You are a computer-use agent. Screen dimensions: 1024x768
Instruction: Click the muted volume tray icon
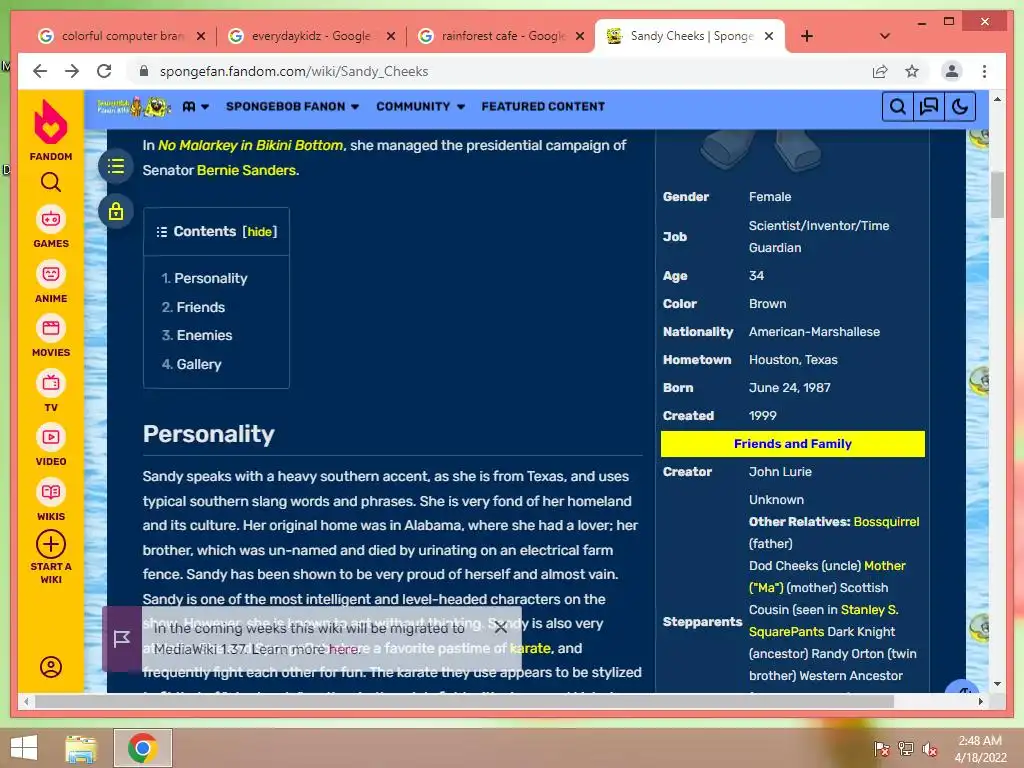point(929,749)
